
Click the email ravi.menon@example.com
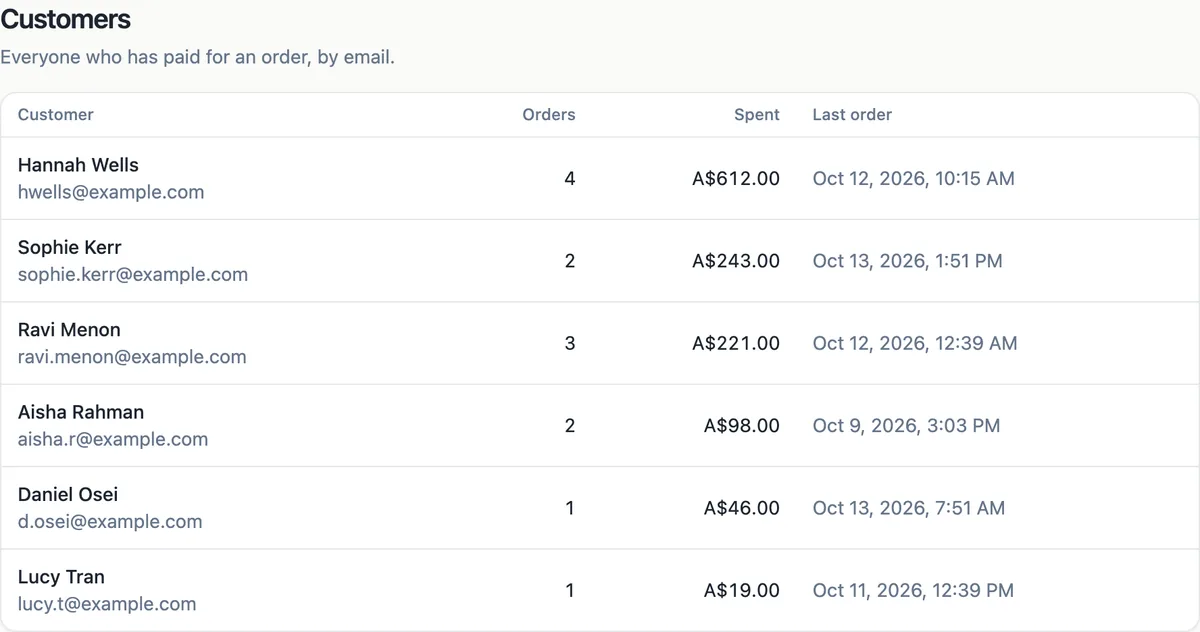click(132, 357)
